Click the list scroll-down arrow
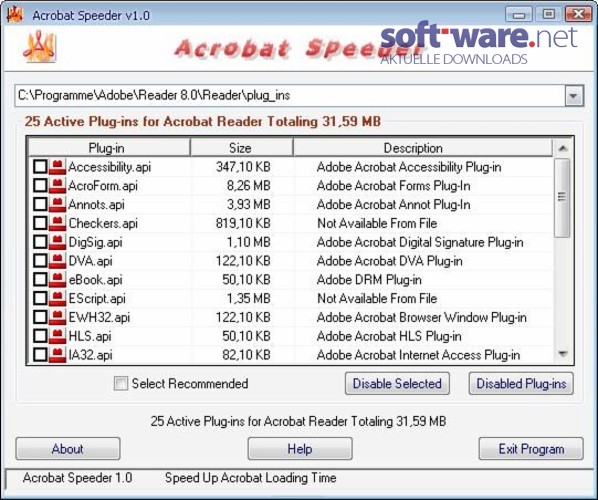Viewport: 598px width, 500px height. 563,354
